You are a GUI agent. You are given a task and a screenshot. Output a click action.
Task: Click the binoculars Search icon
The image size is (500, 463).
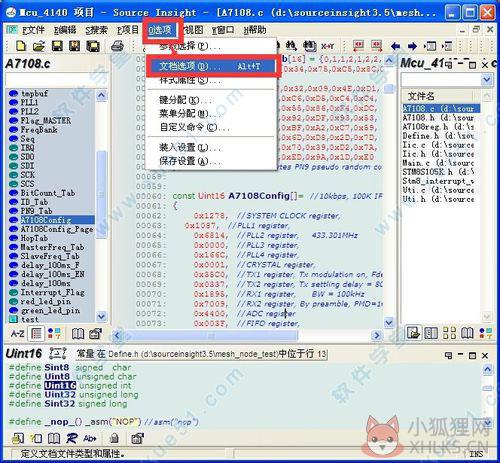pos(291,46)
